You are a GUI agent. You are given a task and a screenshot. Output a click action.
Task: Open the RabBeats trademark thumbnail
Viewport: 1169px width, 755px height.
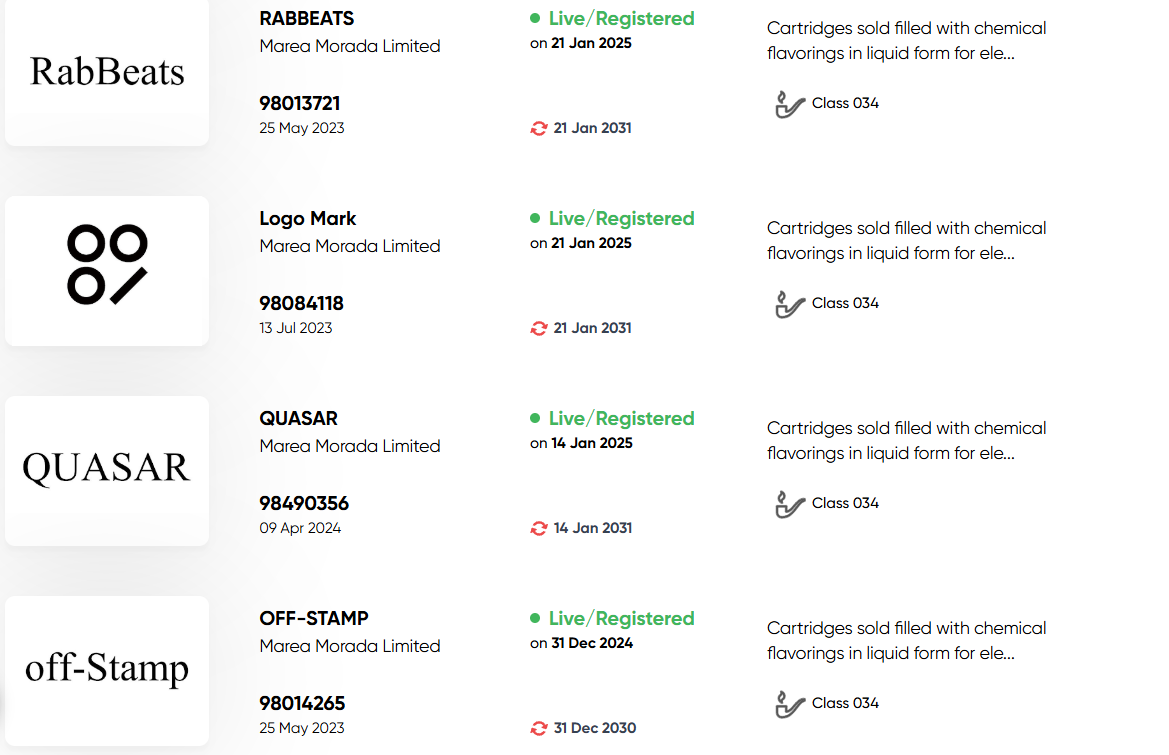[x=107, y=72]
